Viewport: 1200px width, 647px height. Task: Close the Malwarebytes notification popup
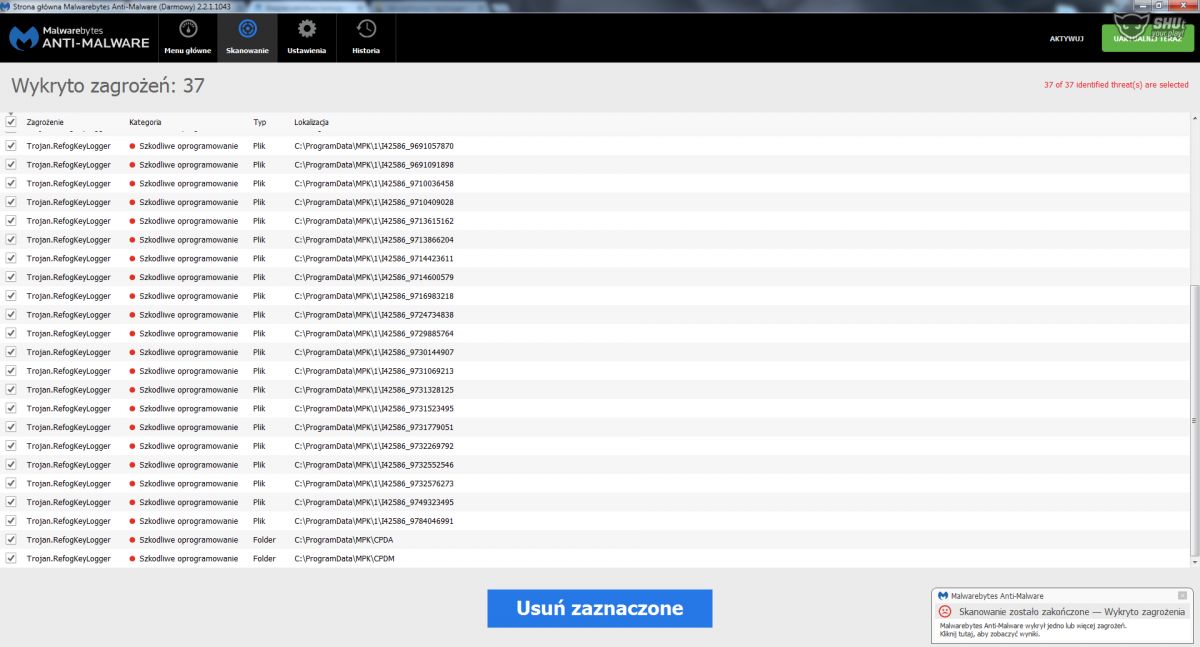(x=1182, y=595)
